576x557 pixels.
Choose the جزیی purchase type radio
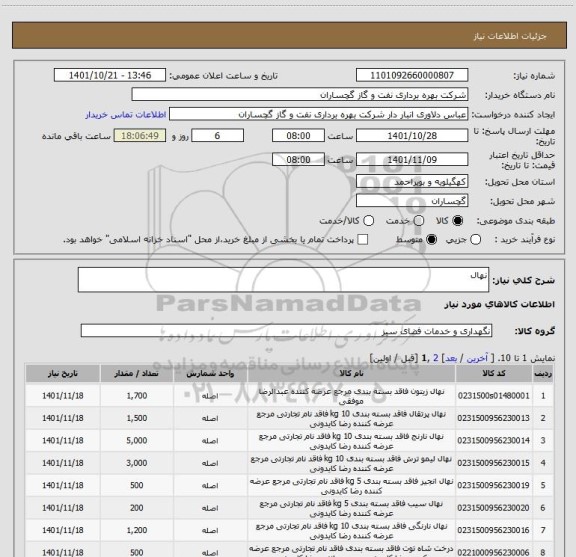tap(475, 240)
